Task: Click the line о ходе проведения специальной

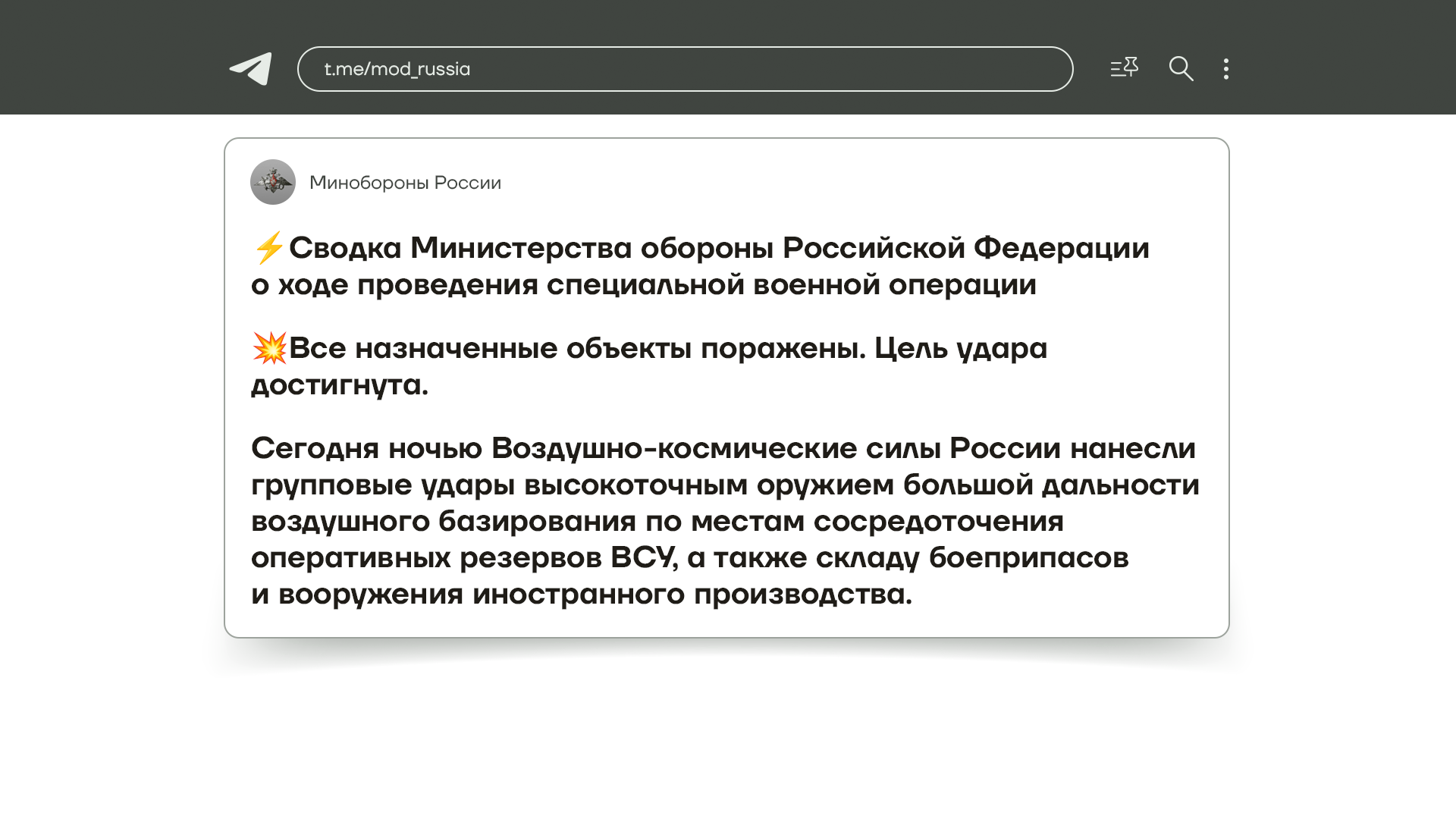Action: pos(643,285)
